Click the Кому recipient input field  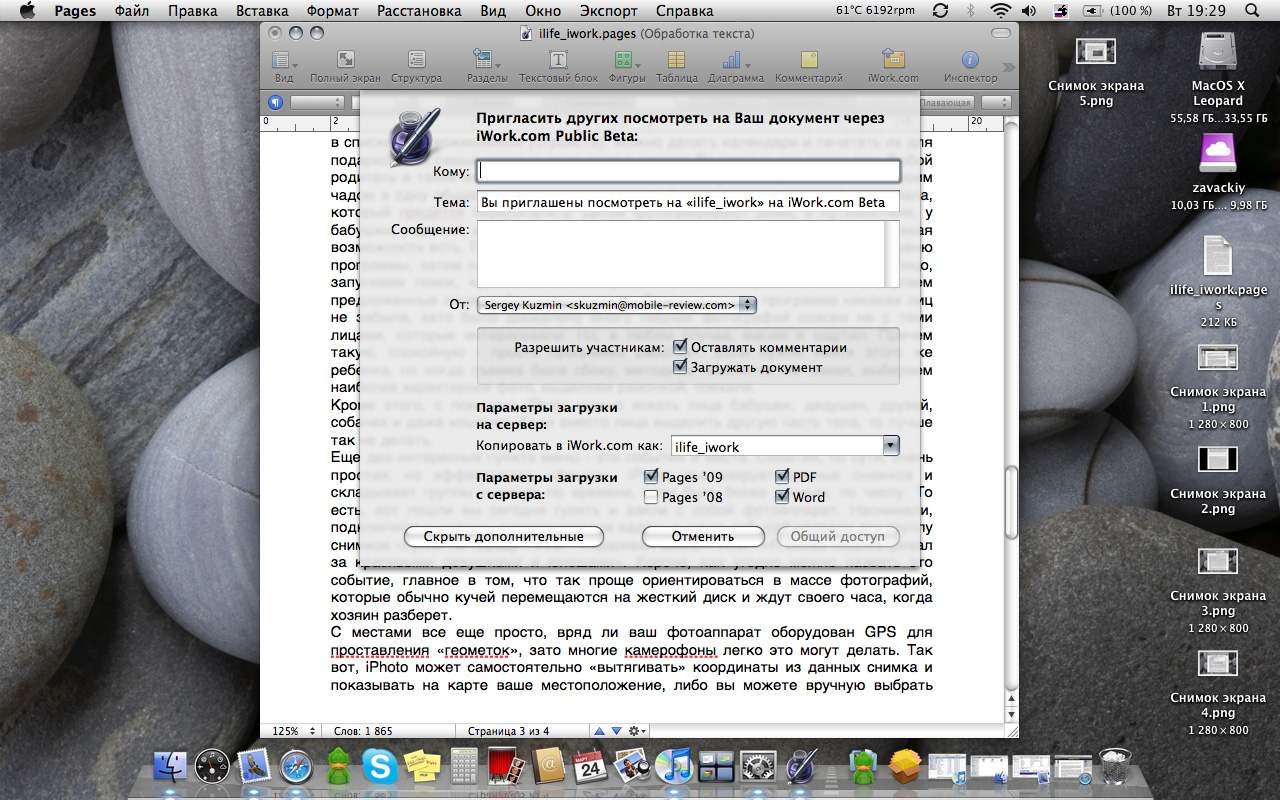(689, 171)
